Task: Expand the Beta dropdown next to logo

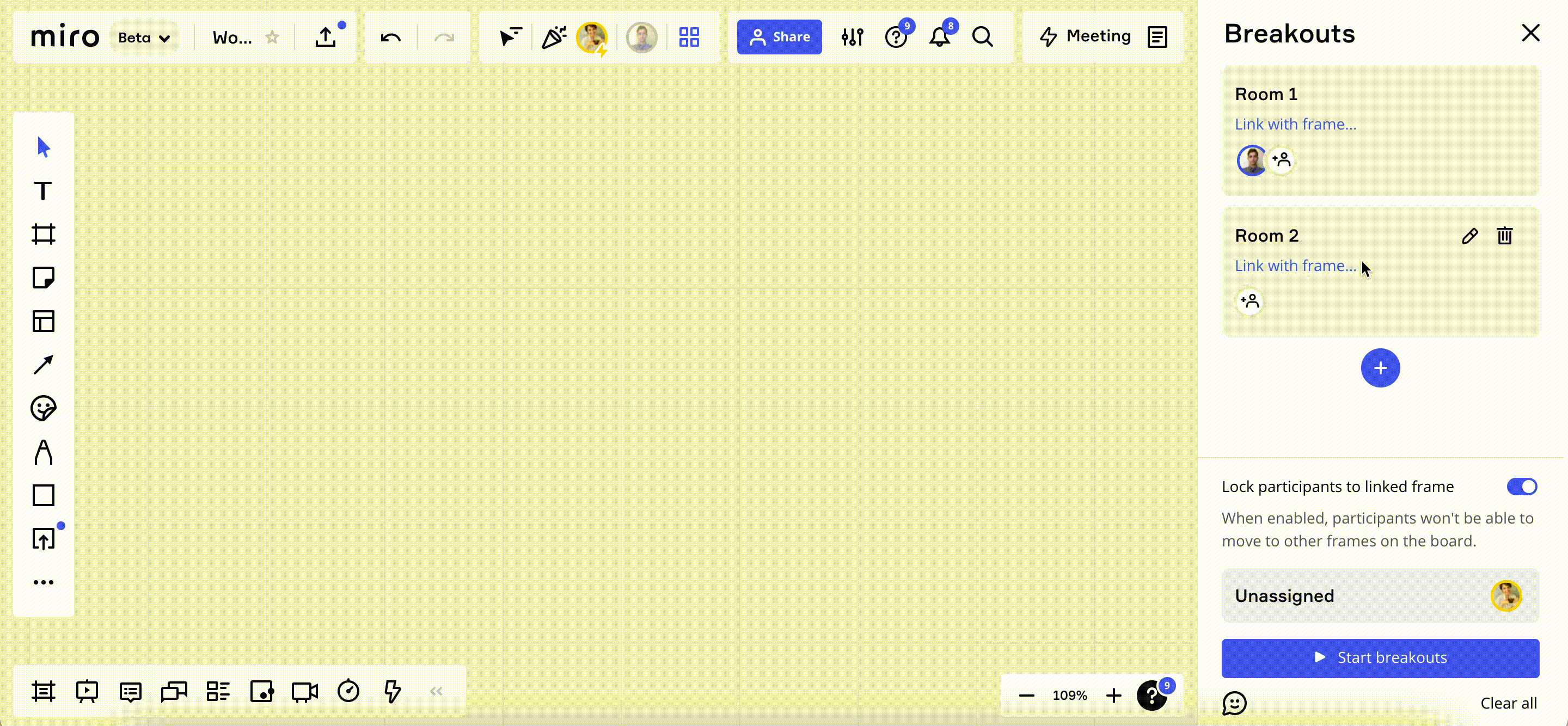Action: click(x=144, y=38)
